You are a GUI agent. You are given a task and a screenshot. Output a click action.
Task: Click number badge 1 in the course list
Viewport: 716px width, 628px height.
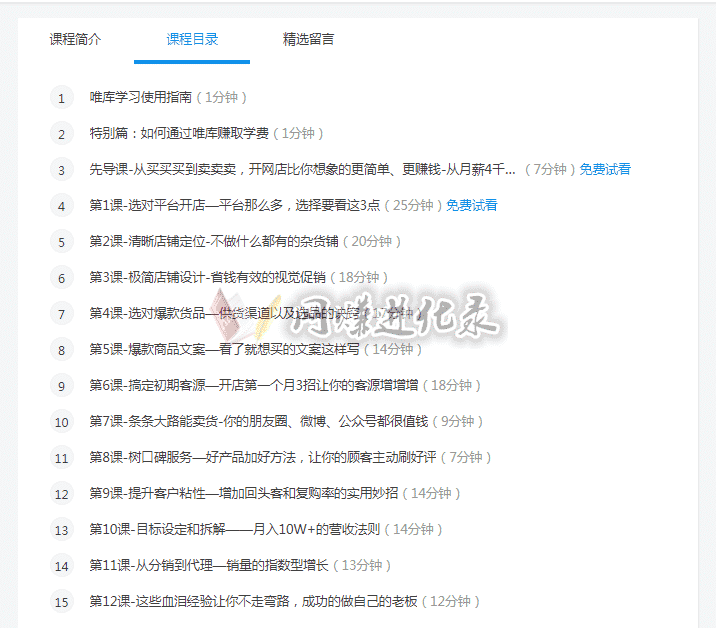click(62, 98)
